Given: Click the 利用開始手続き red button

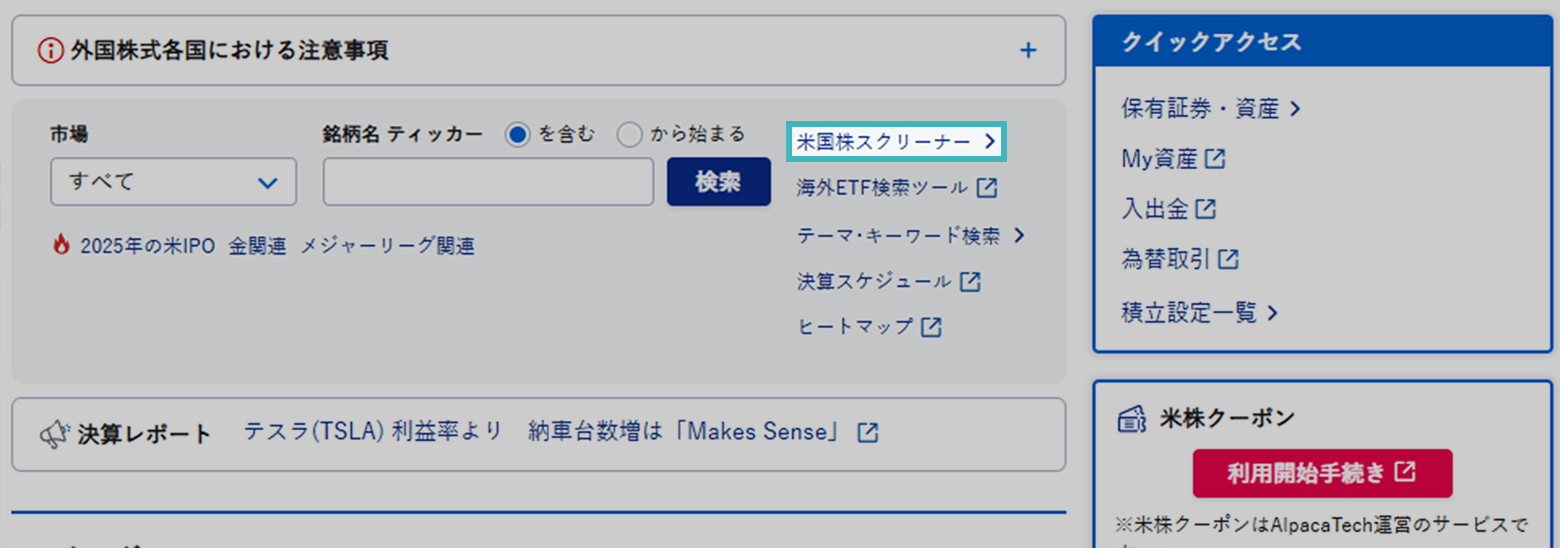Looking at the screenshot, I should point(1322,473).
